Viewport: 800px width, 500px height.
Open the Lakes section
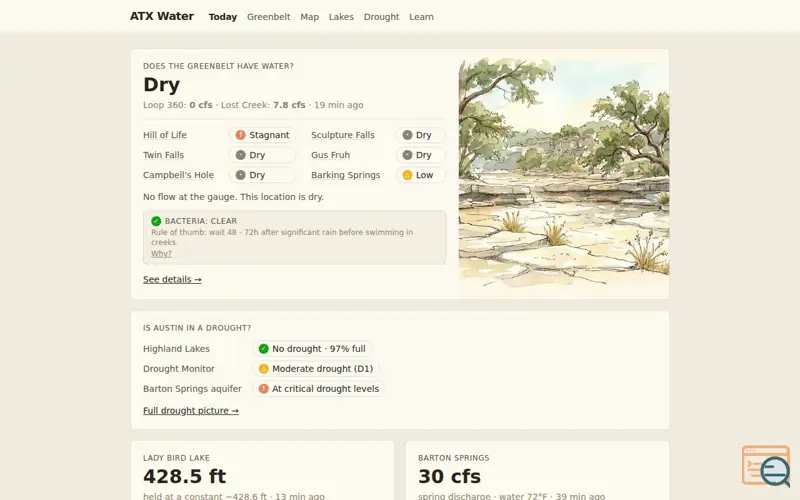click(341, 17)
